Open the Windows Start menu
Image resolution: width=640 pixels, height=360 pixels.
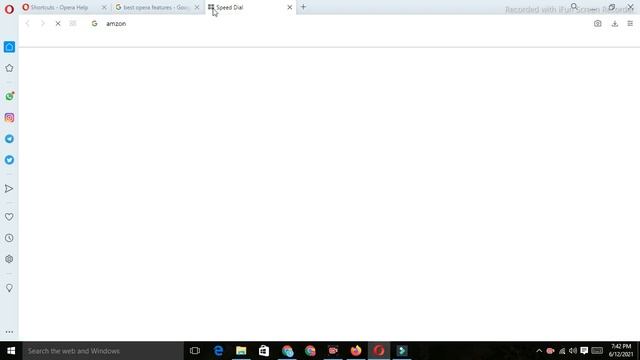(11, 351)
